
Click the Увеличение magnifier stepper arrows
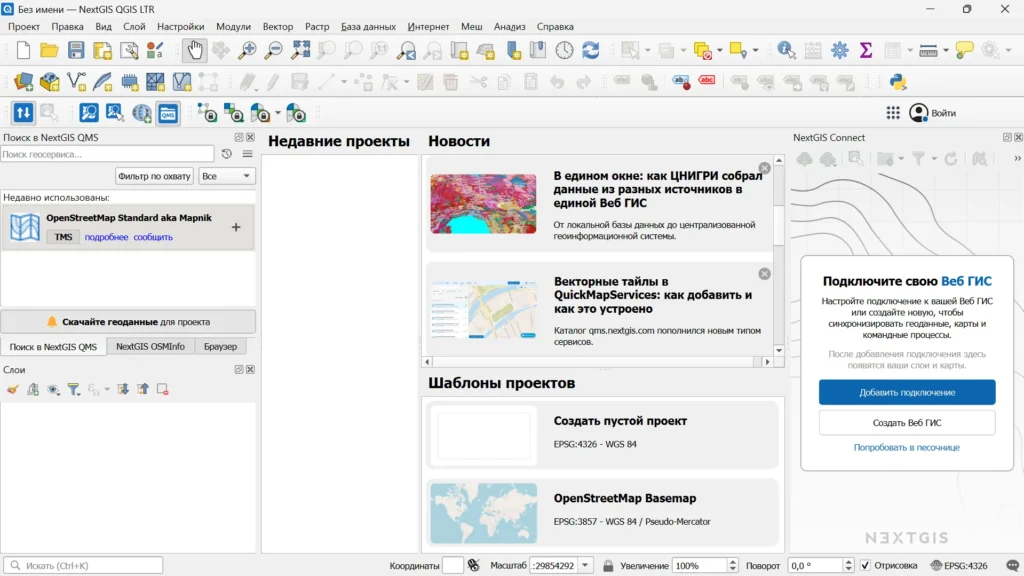pyautogui.click(x=732, y=566)
